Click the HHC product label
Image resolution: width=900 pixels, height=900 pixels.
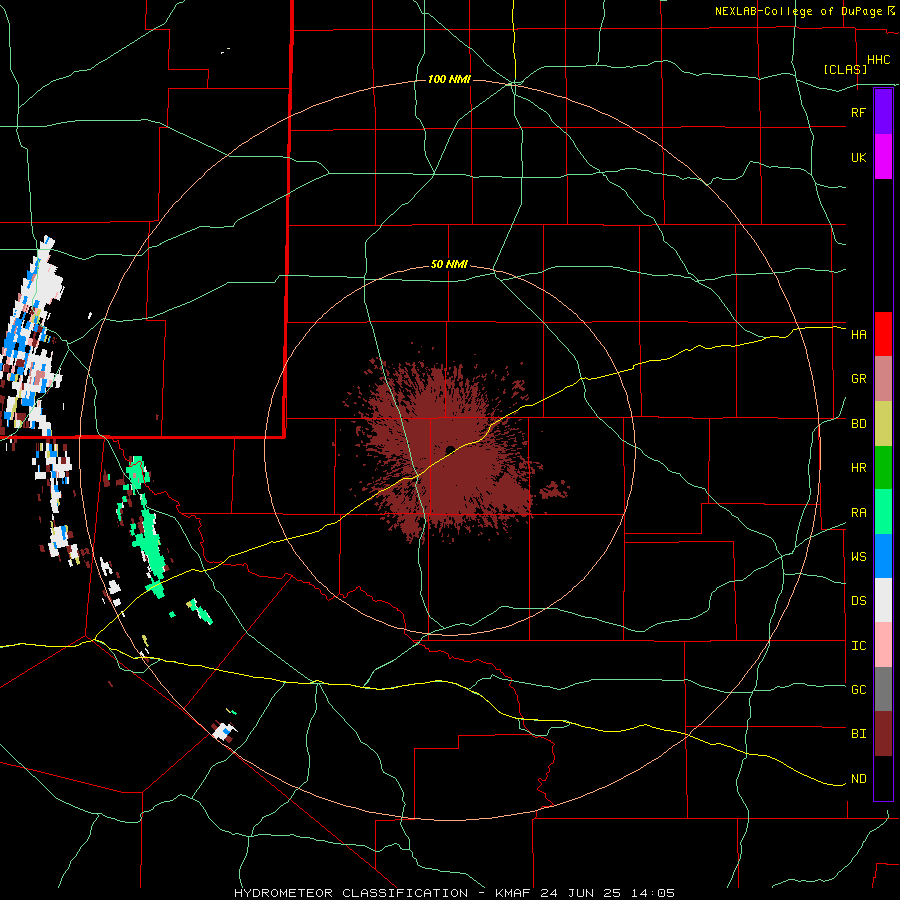pyautogui.click(x=878, y=60)
